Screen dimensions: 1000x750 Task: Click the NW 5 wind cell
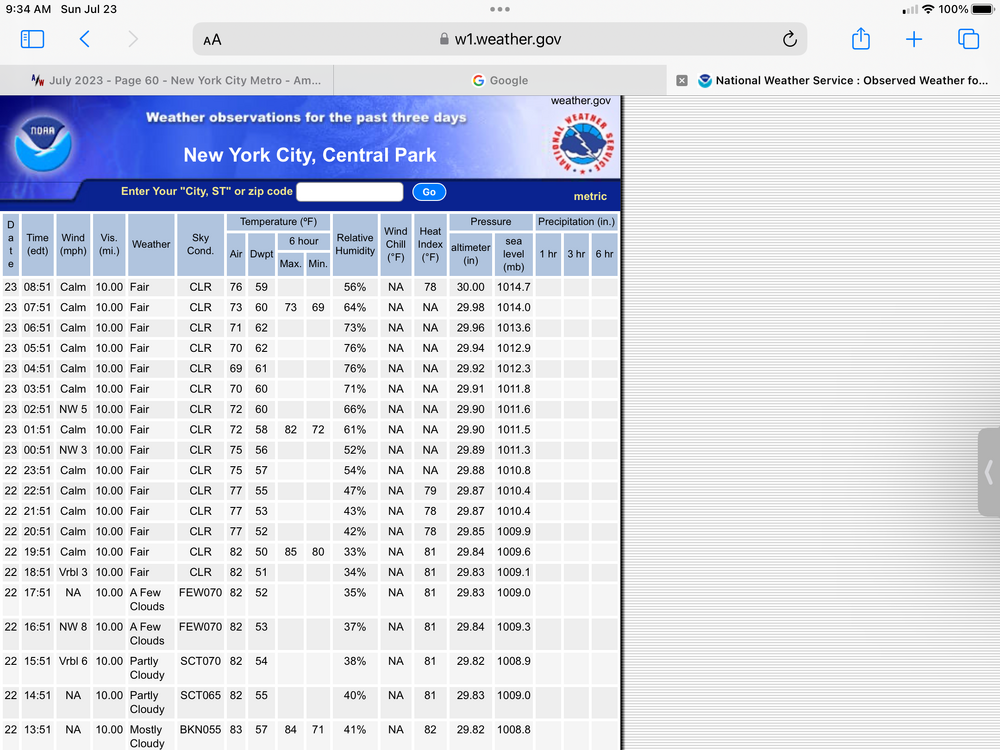(x=73, y=409)
